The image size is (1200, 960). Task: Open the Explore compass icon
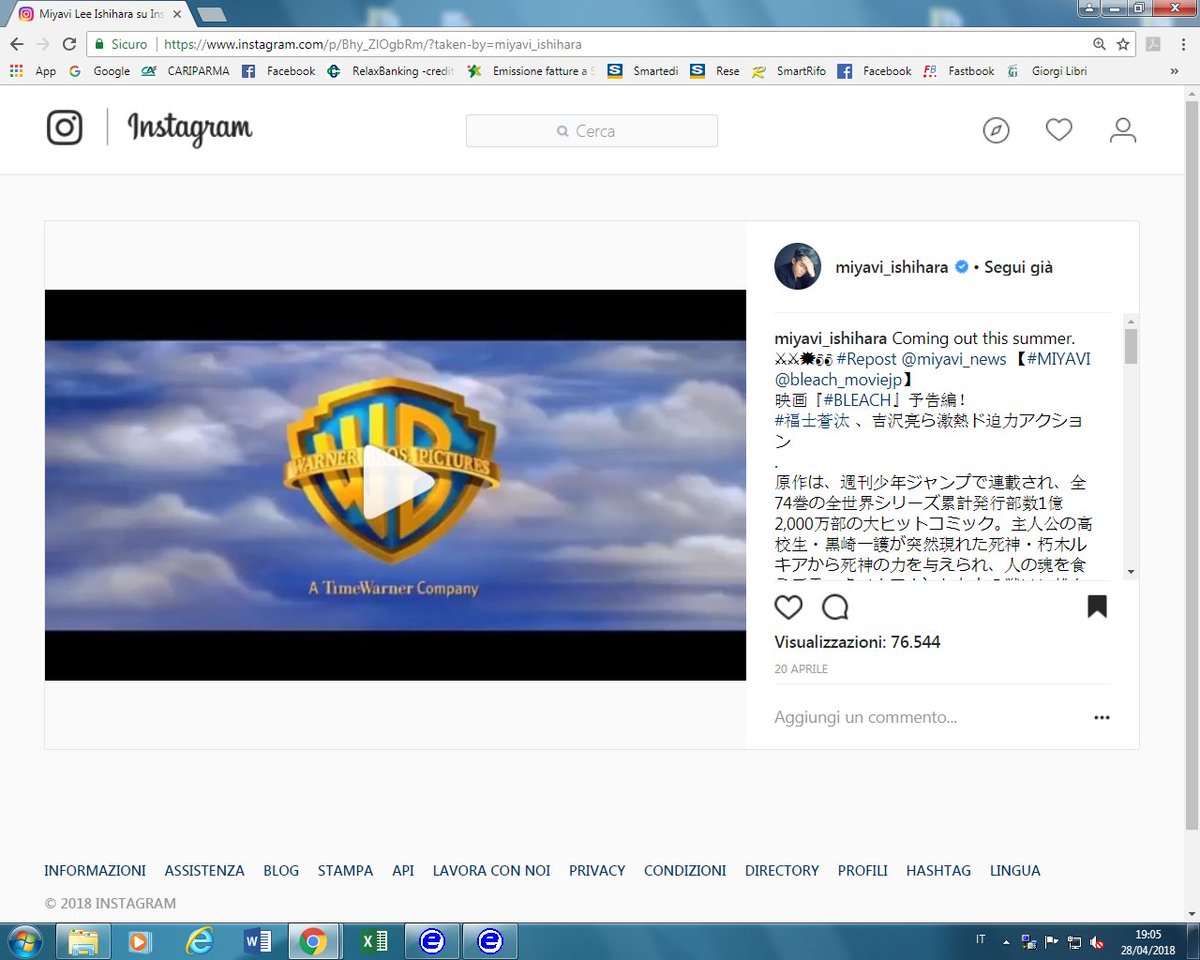point(996,130)
